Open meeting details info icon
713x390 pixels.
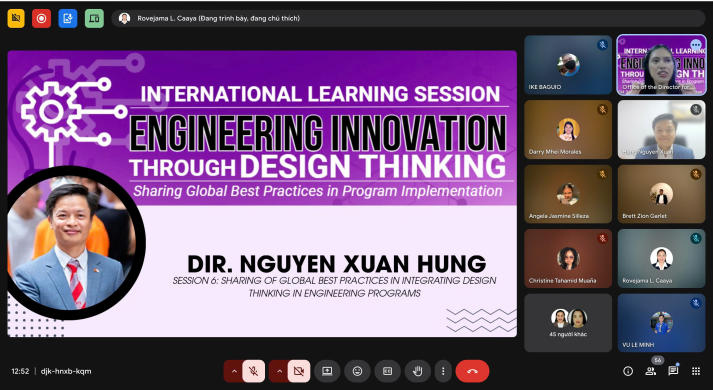628,371
